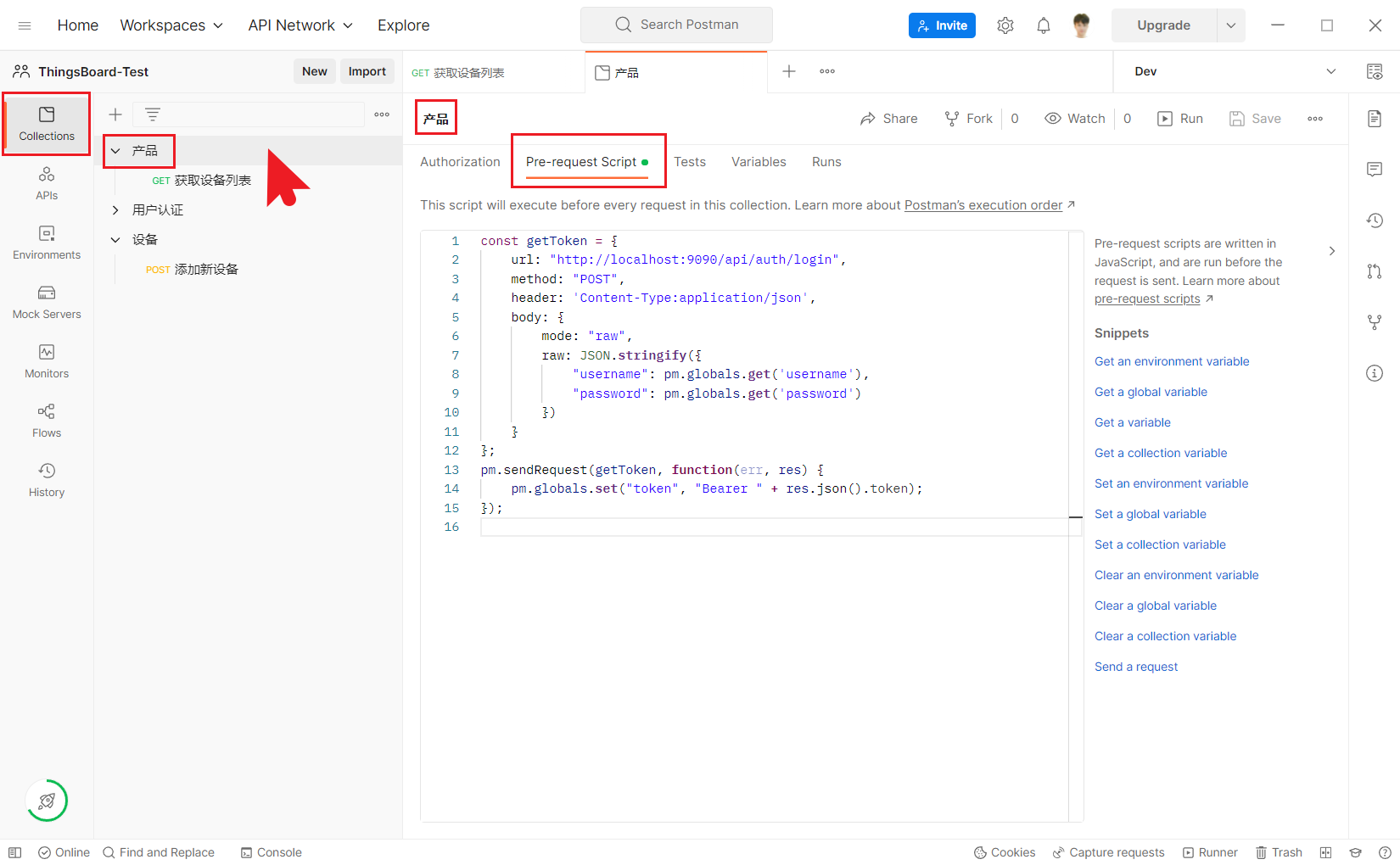
Task: Open the Flows sidebar section
Action: (x=47, y=421)
